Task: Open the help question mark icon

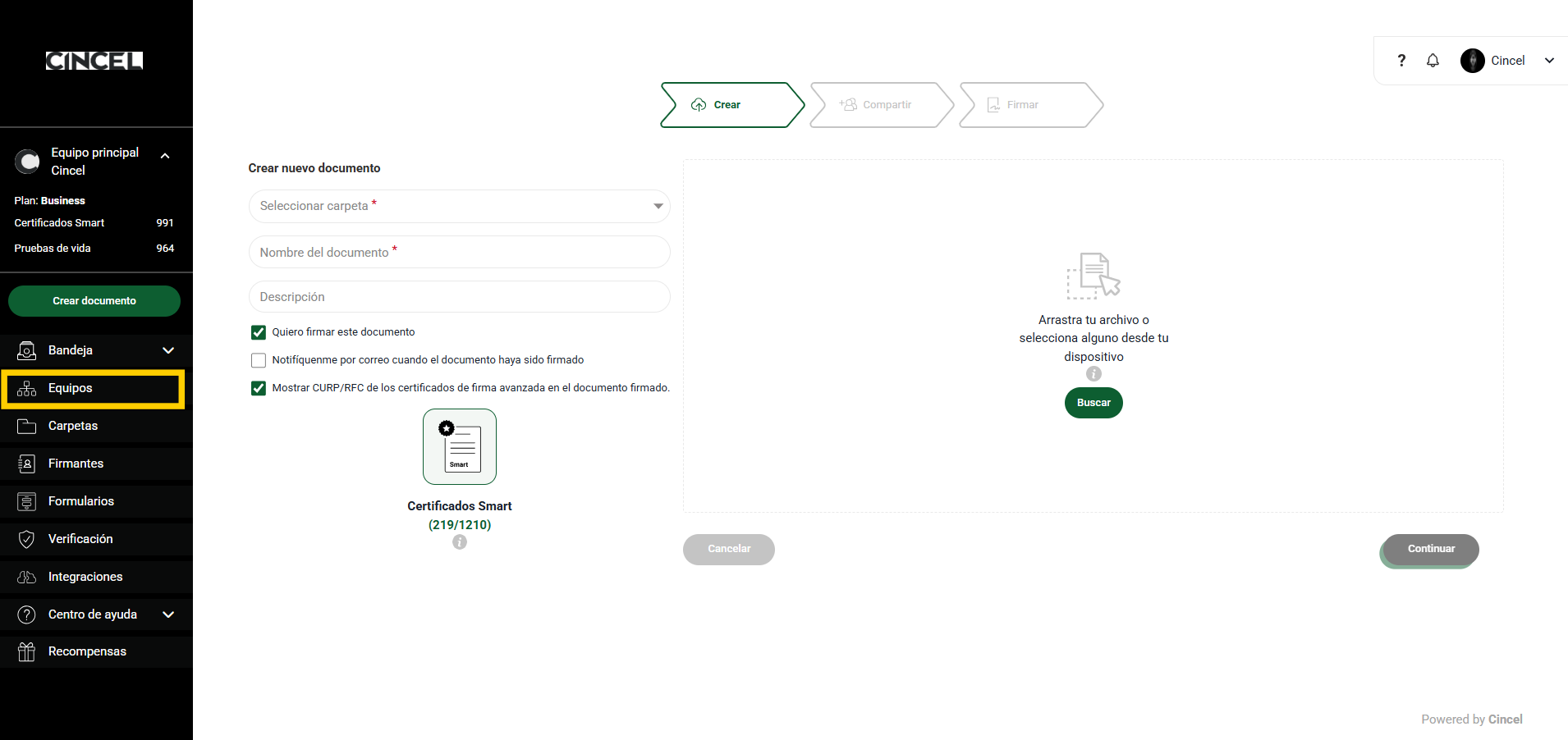Action: [x=1401, y=61]
